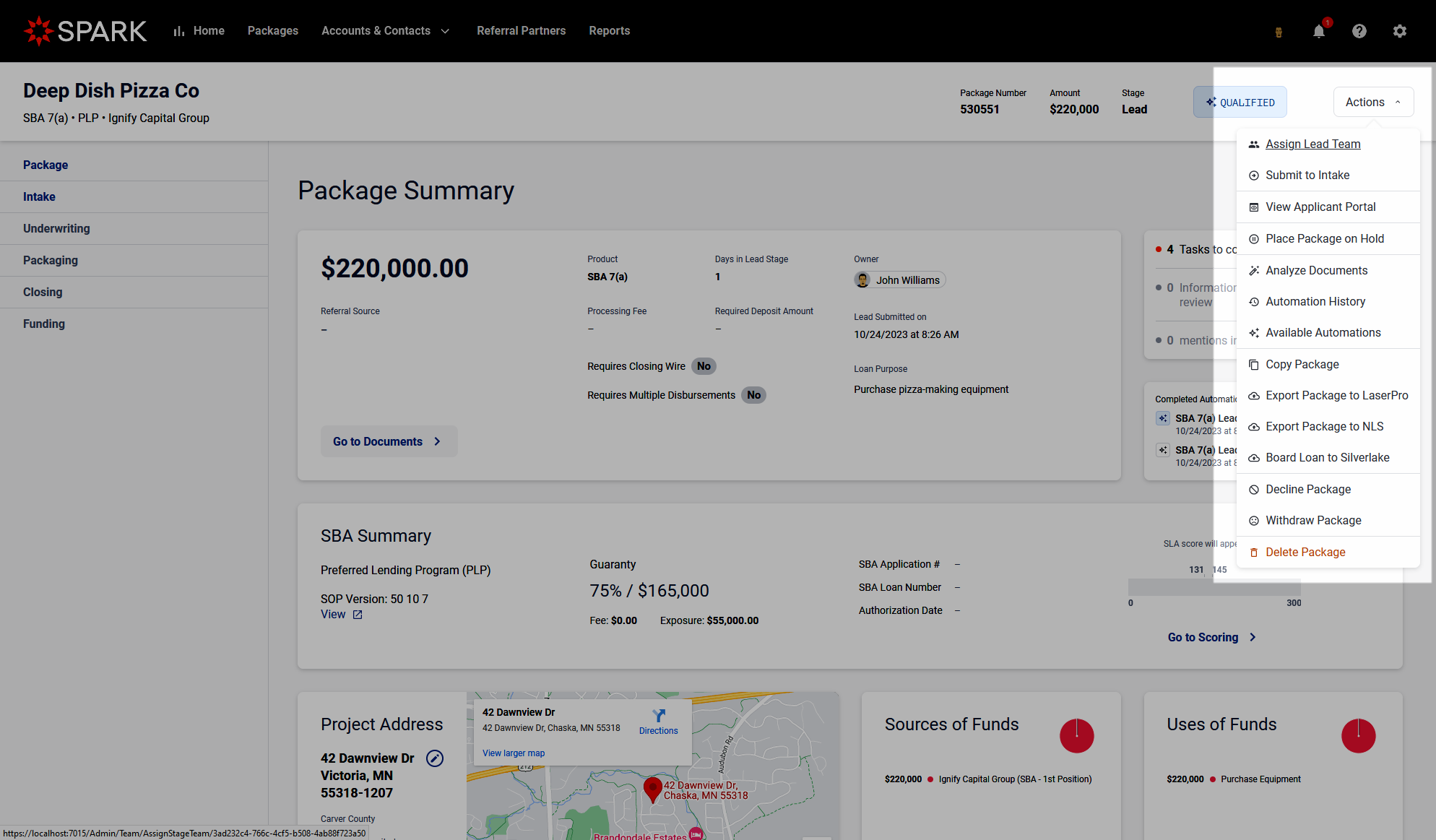Click the SOP Version View link
This screenshot has height=840, width=1436.
pyautogui.click(x=333, y=615)
